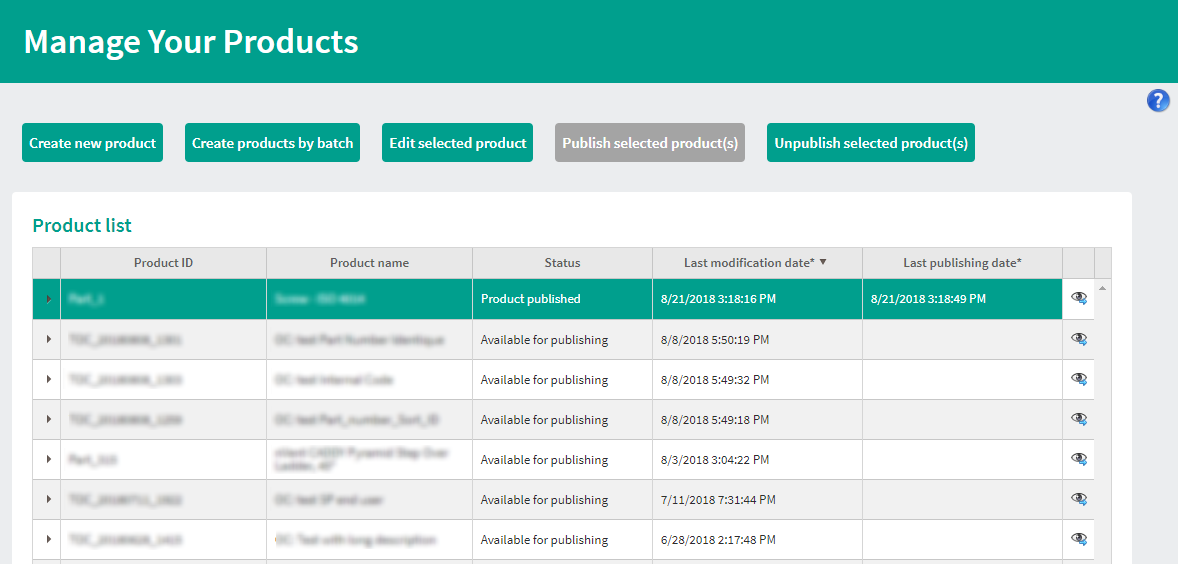This screenshot has height=564, width=1178.
Task: View product modified 8/8/2018 5:49:18 PM using eye icon
Action: [1079, 419]
